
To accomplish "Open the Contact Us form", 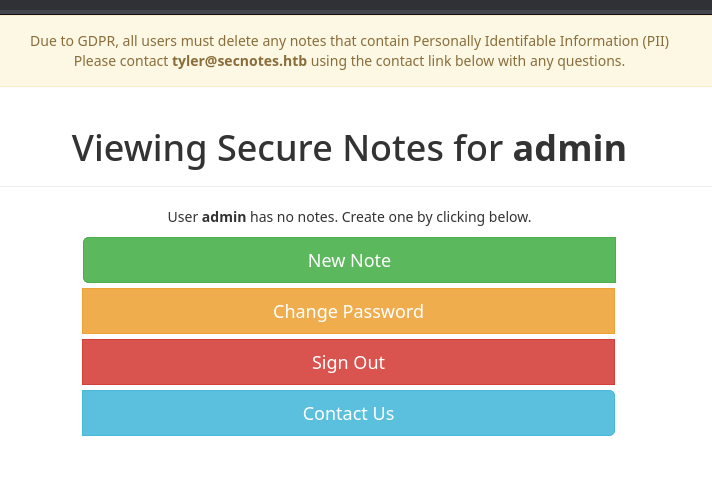I will [x=348, y=413].
